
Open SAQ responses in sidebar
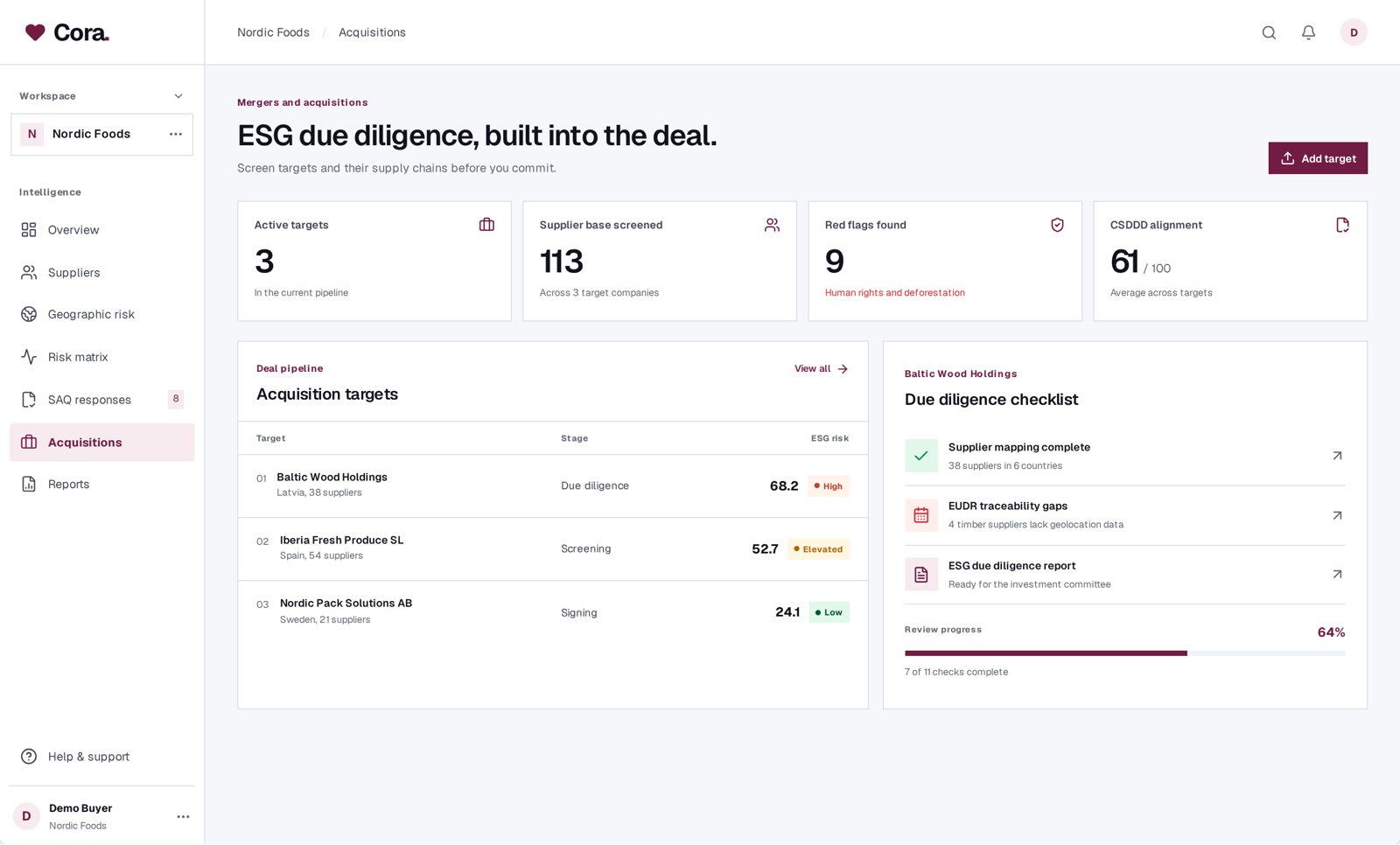[x=101, y=400]
